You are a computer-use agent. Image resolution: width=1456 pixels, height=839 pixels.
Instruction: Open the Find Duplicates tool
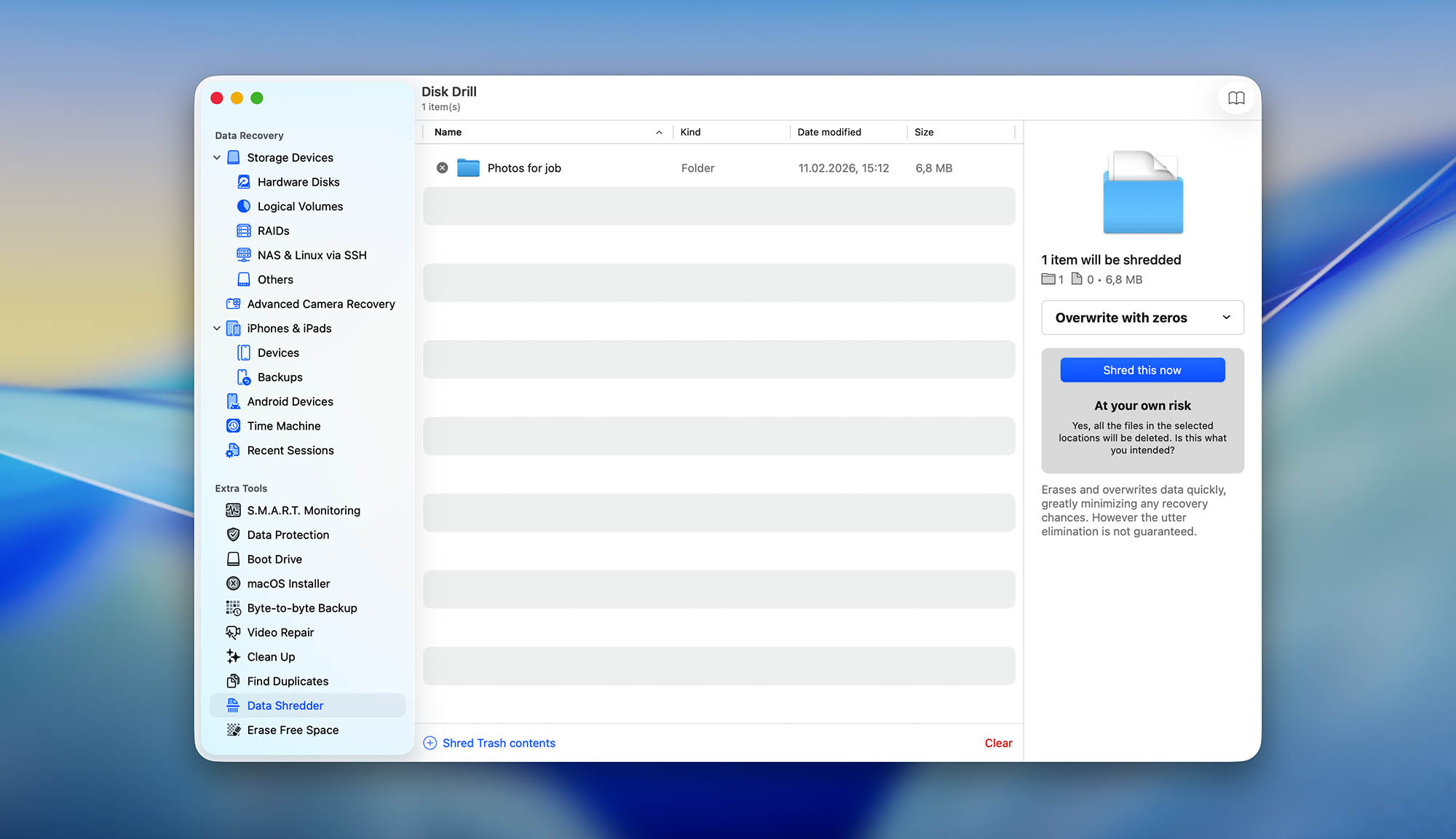point(287,681)
